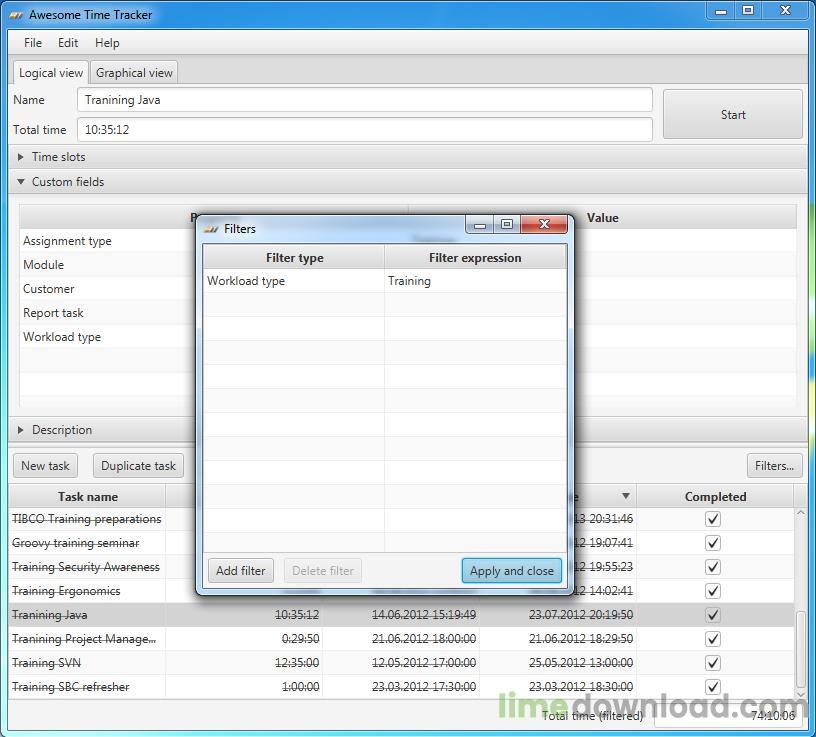Open the Edit menu
The image size is (816, 737).
[x=68, y=43]
